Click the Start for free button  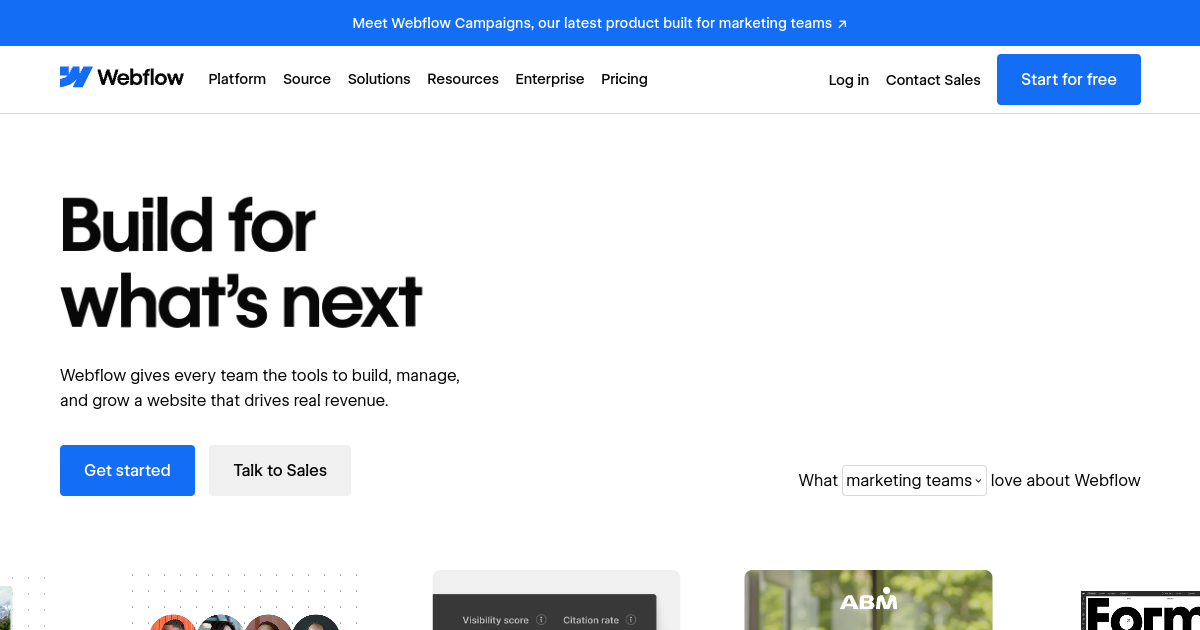coord(1069,80)
